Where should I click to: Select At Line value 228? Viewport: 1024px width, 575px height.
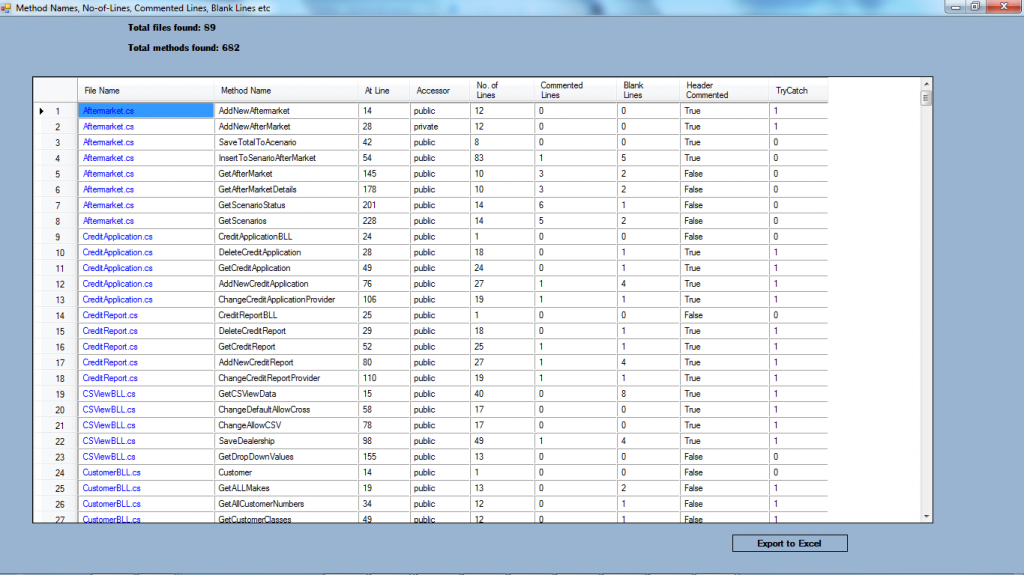(384, 221)
